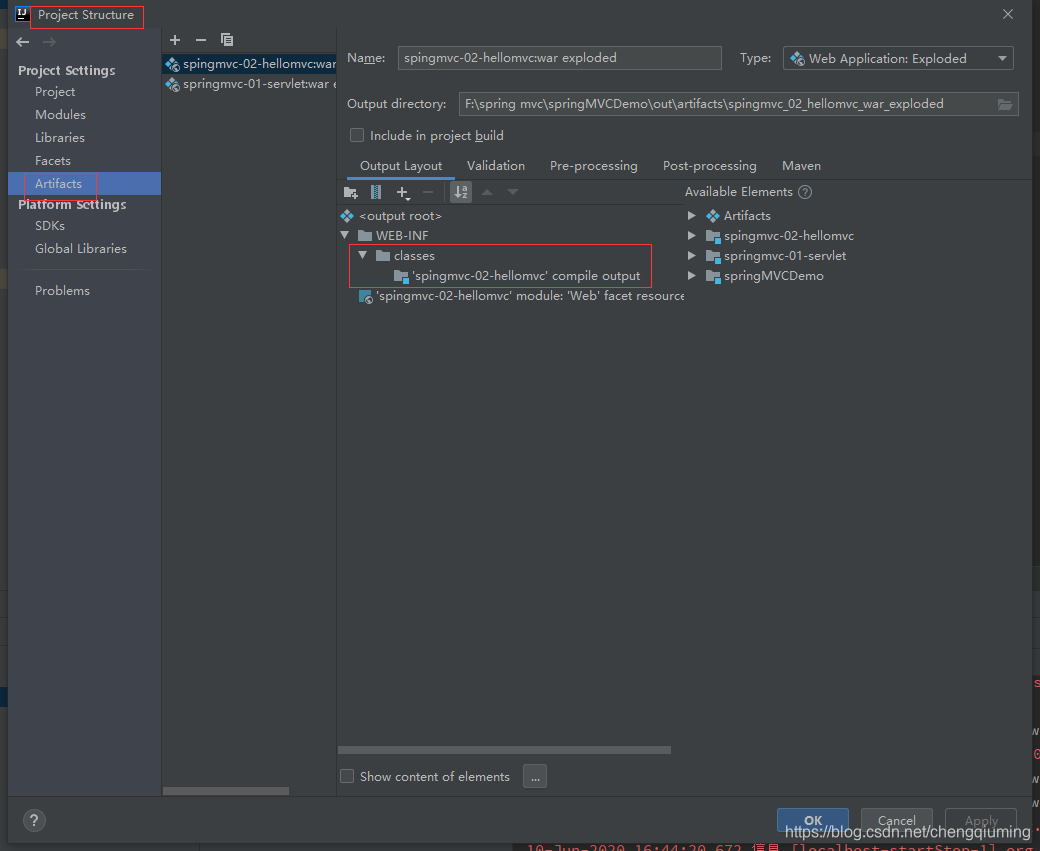Click the OK button

812,820
